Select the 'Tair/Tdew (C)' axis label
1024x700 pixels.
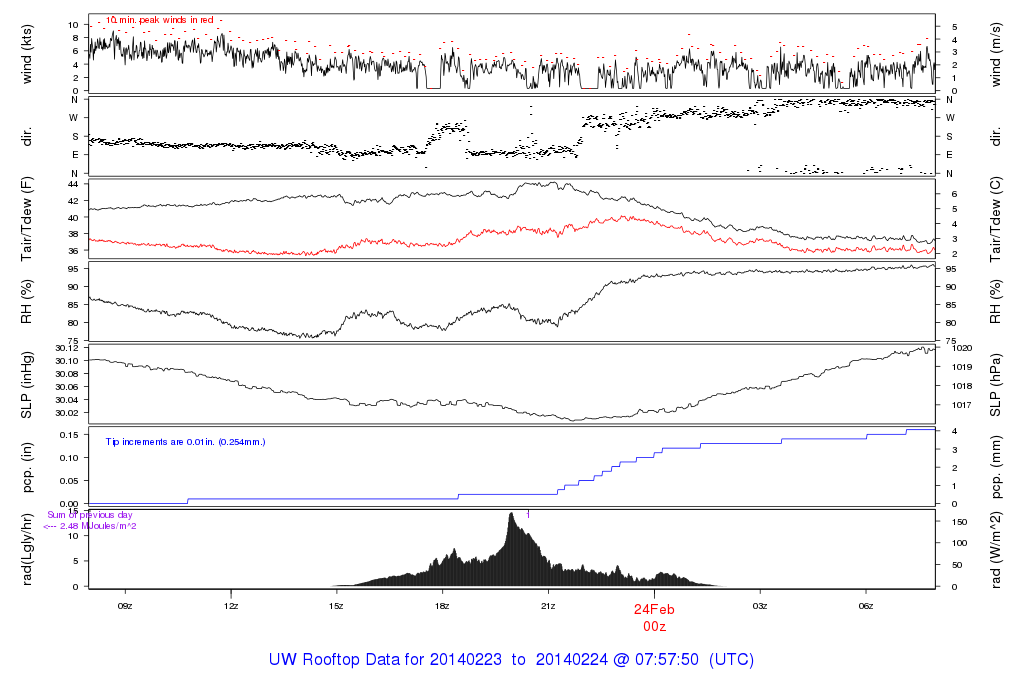pyautogui.click(x=995, y=219)
